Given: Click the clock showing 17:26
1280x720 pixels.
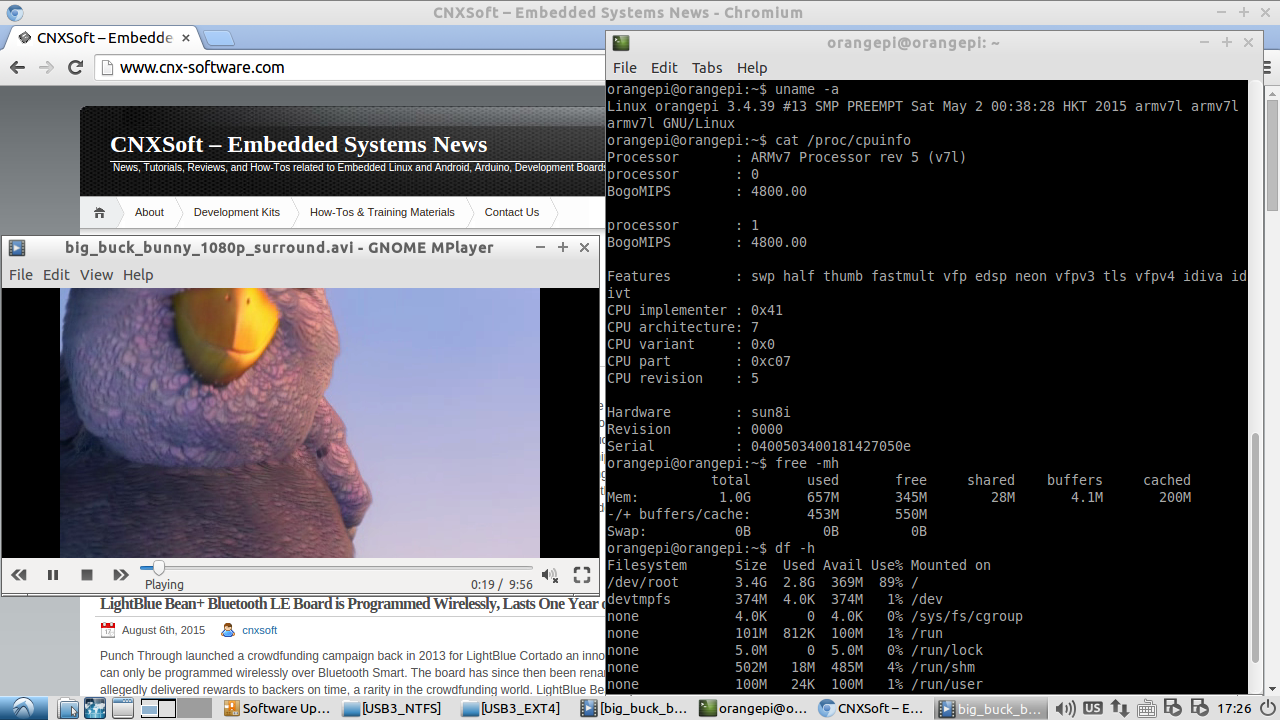Looking at the screenshot, I should [1236, 709].
